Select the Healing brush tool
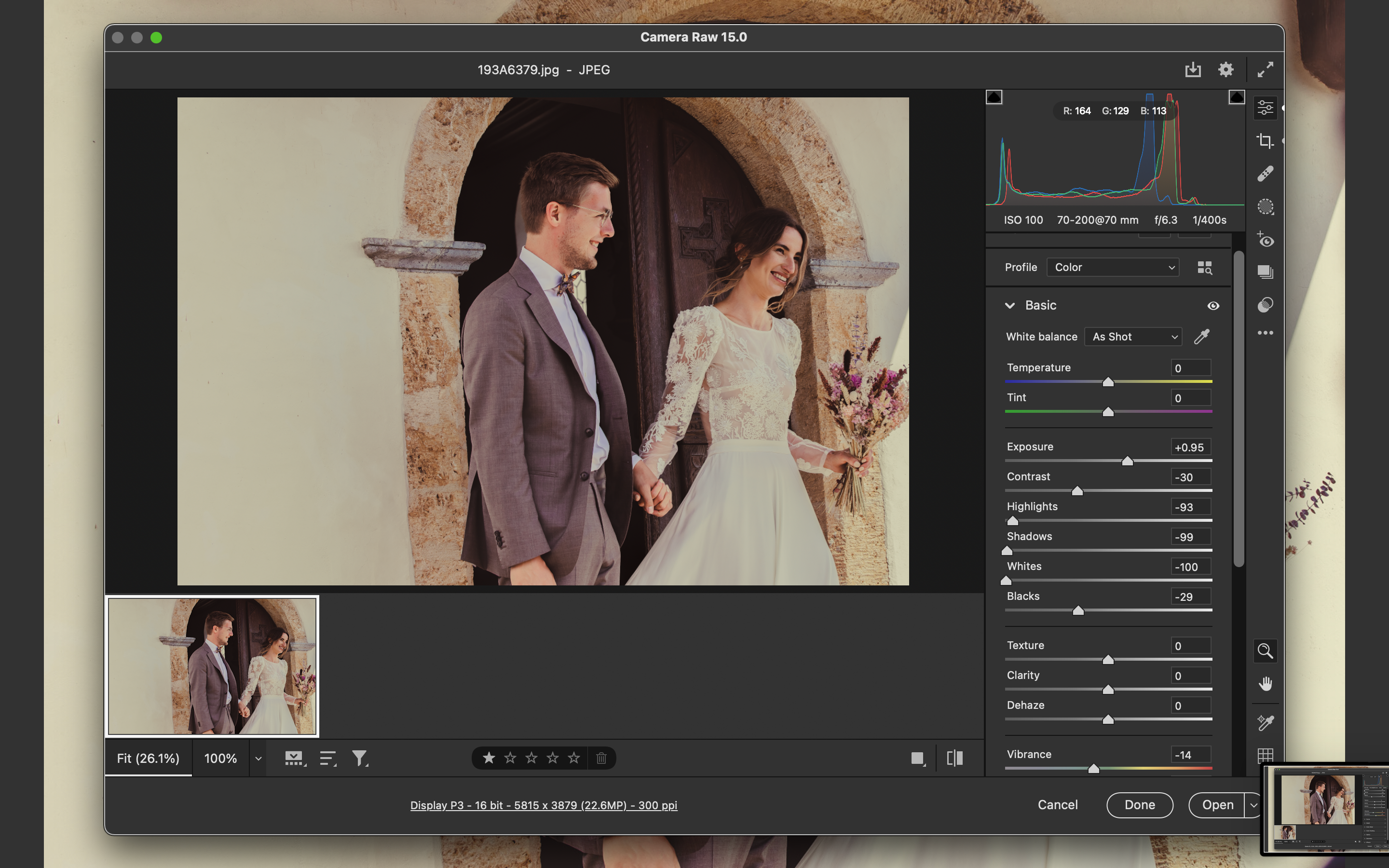This screenshot has width=1389, height=868. coord(1265,174)
